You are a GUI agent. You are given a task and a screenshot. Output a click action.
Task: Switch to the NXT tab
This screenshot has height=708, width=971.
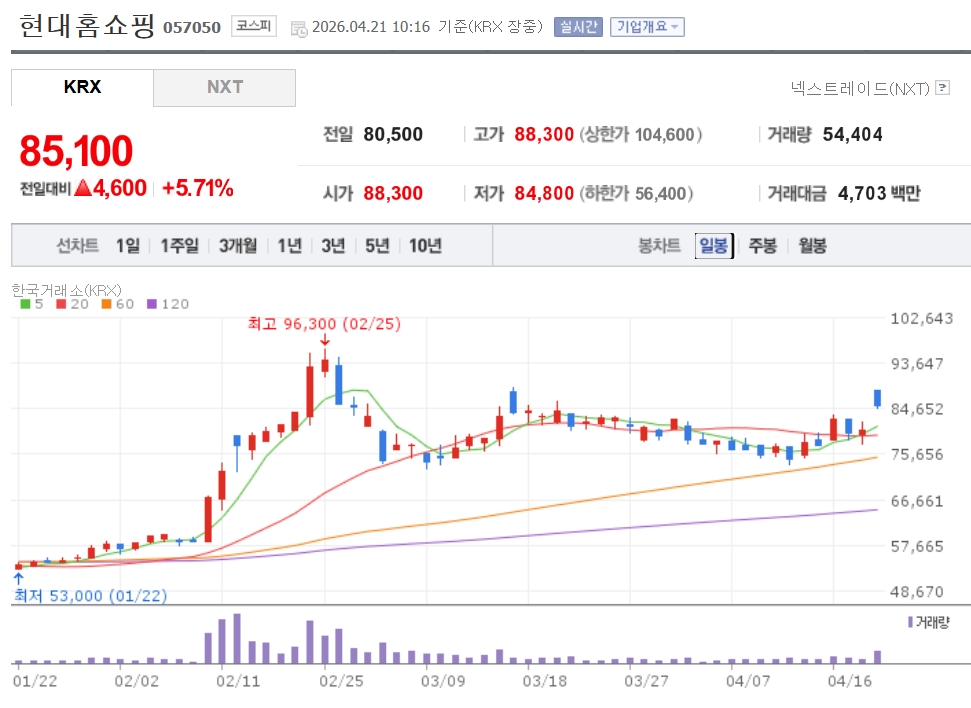click(x=225, y=87)
